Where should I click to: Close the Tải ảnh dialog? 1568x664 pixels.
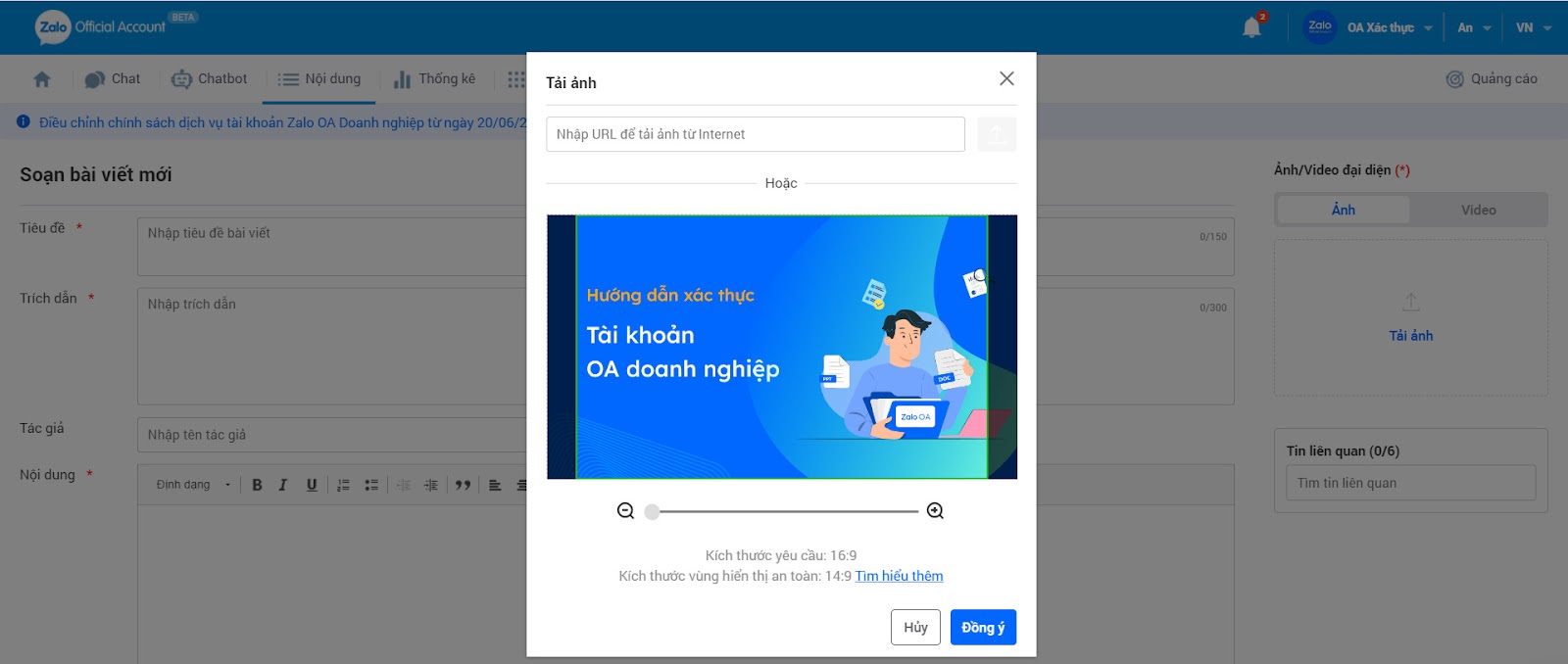[x=1006, y=78]
